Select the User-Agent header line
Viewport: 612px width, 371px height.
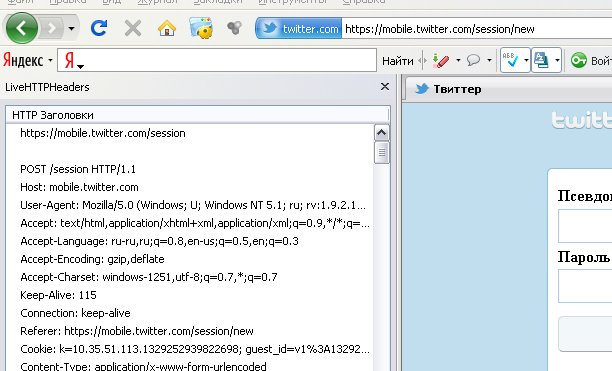[x=193, y=205]
